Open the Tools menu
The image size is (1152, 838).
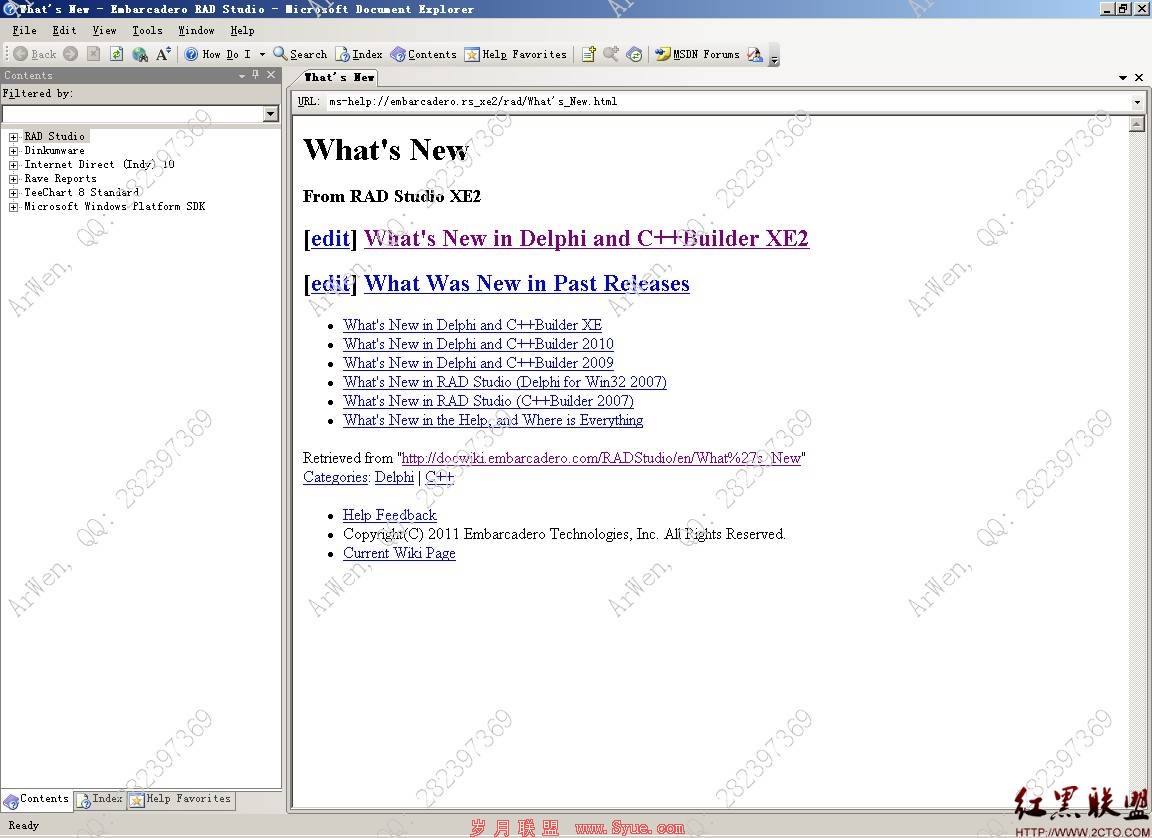pyautogui.click(x=147, y=30)
